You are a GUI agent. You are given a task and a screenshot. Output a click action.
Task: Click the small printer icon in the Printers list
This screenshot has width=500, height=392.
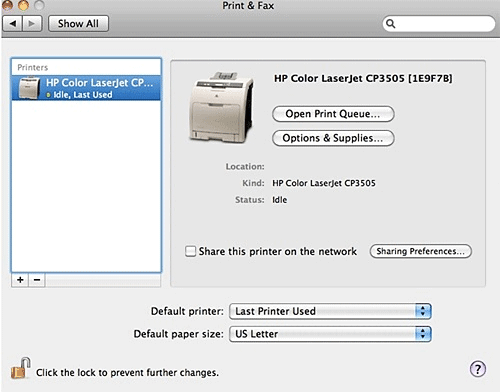point(29,88)
